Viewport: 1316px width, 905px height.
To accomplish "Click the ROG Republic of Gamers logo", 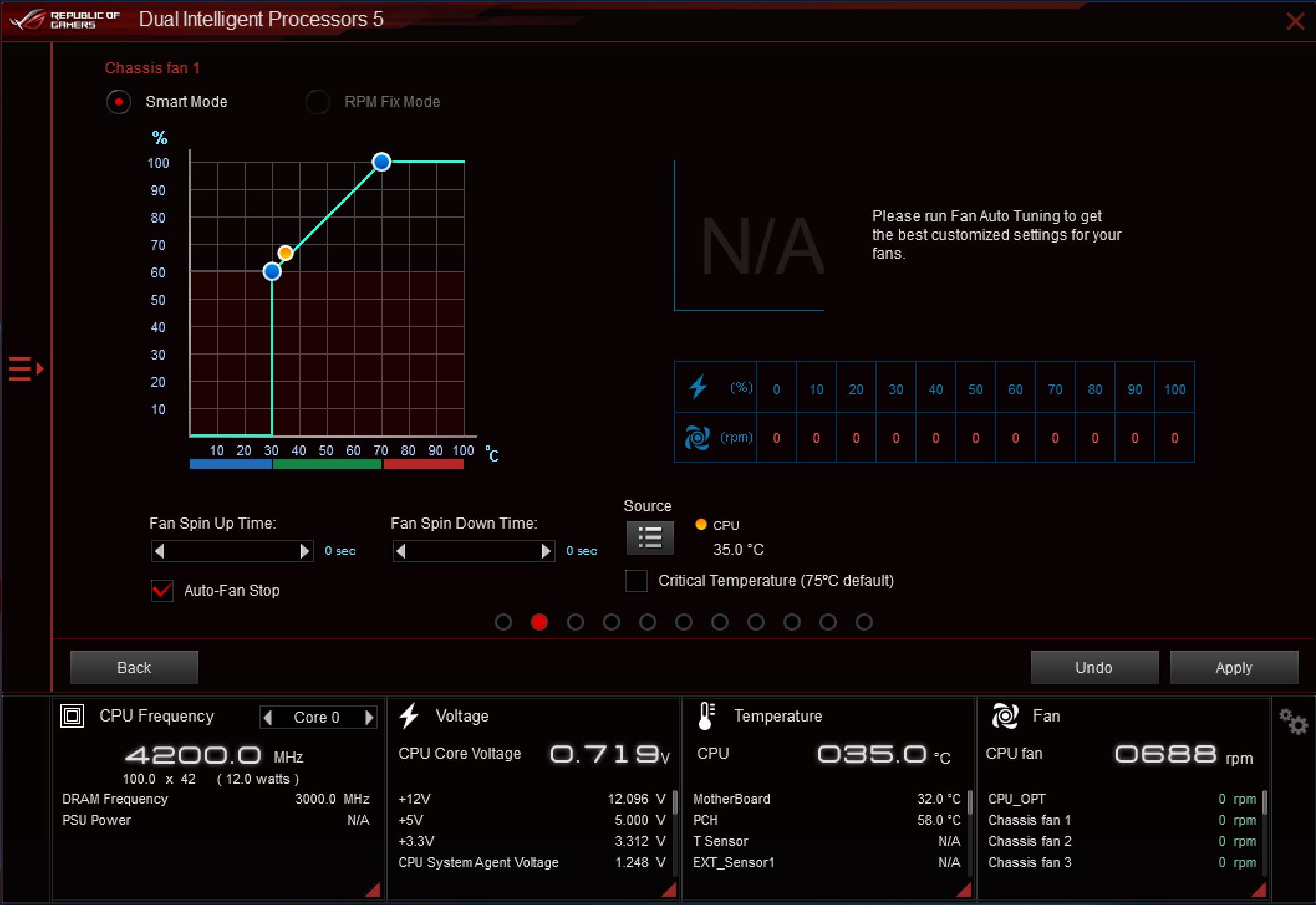I will tap(65, 19).
